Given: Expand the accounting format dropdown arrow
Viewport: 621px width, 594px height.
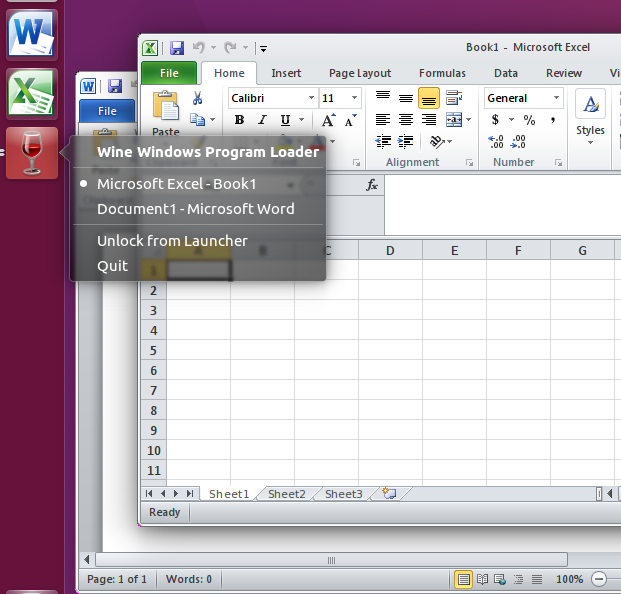Looking at the screenshot, I should pos(511,119).
